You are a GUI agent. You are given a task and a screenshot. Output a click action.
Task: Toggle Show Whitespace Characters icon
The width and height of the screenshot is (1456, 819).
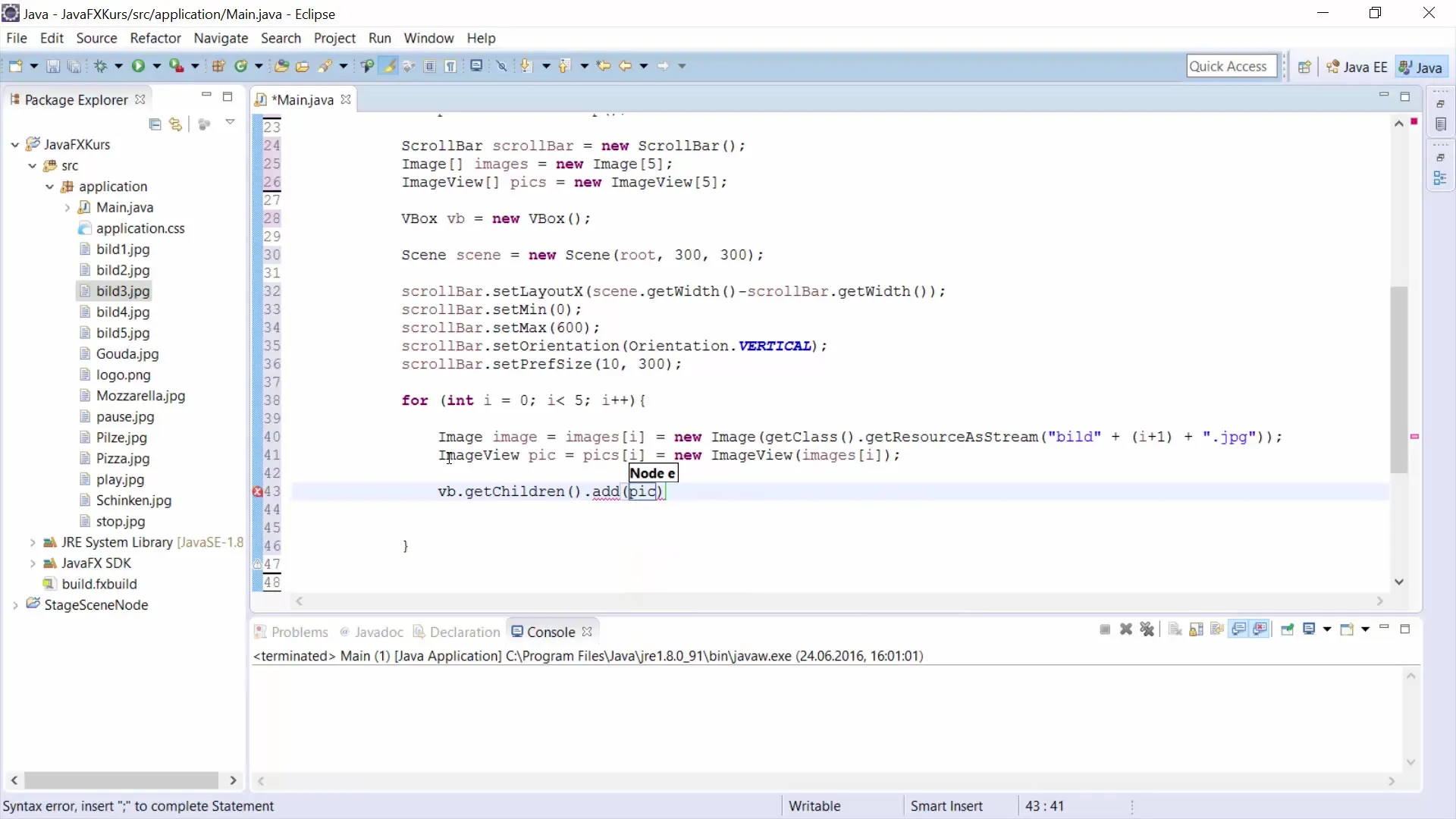point(451,67)
